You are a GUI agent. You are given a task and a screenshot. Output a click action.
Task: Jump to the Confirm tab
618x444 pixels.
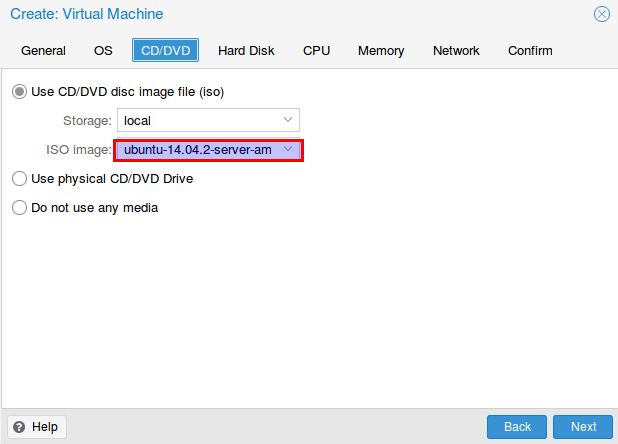pos(530,50)
